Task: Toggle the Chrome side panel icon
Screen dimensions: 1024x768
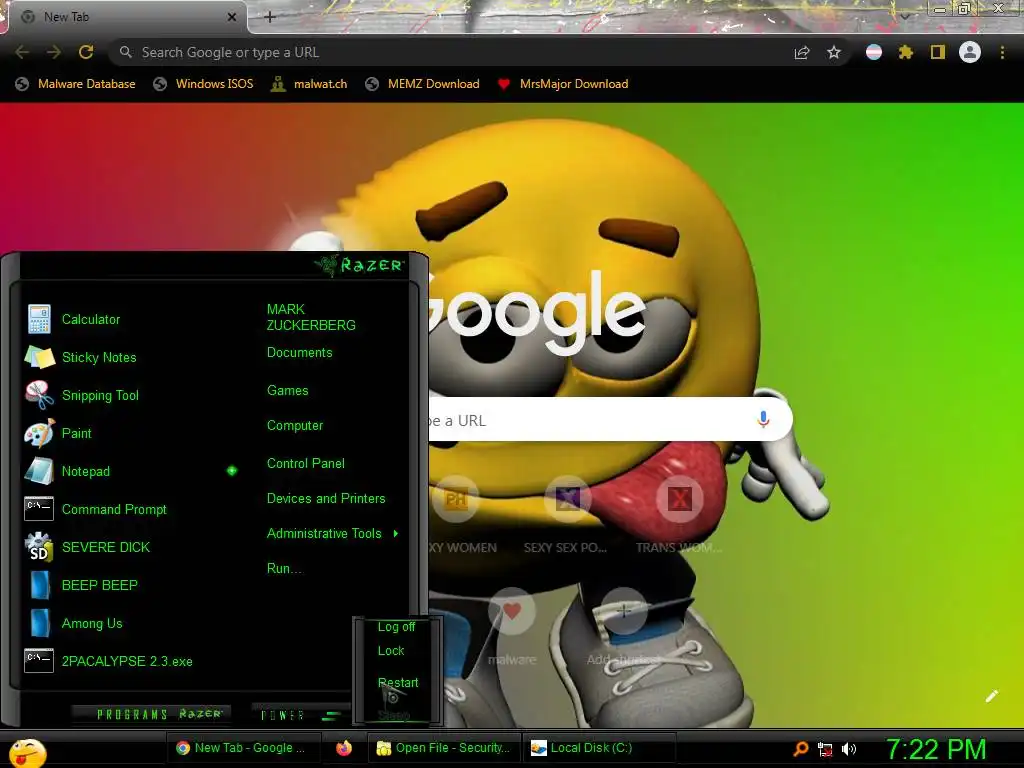Action: [938, 52]
